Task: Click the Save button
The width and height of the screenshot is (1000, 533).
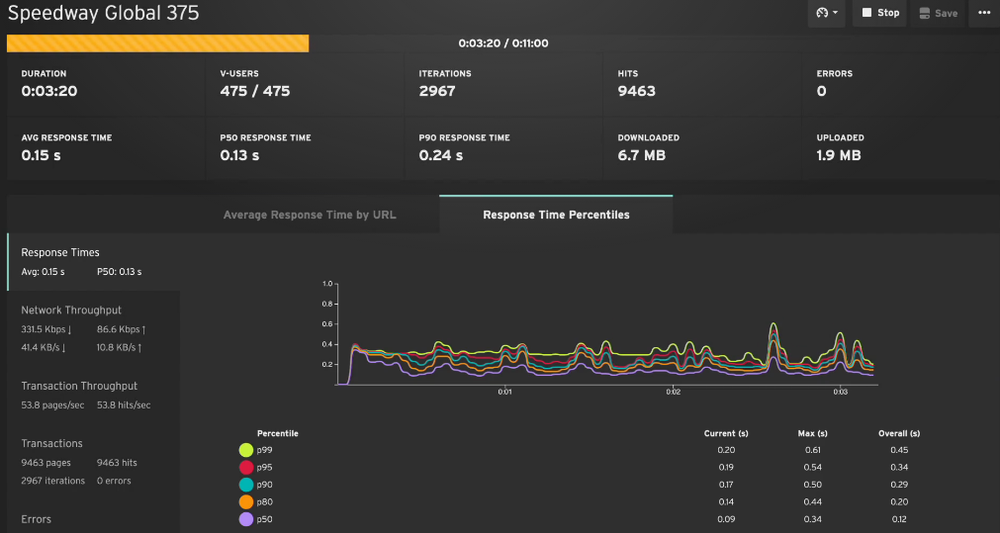Action: click(x=938, y=13)
